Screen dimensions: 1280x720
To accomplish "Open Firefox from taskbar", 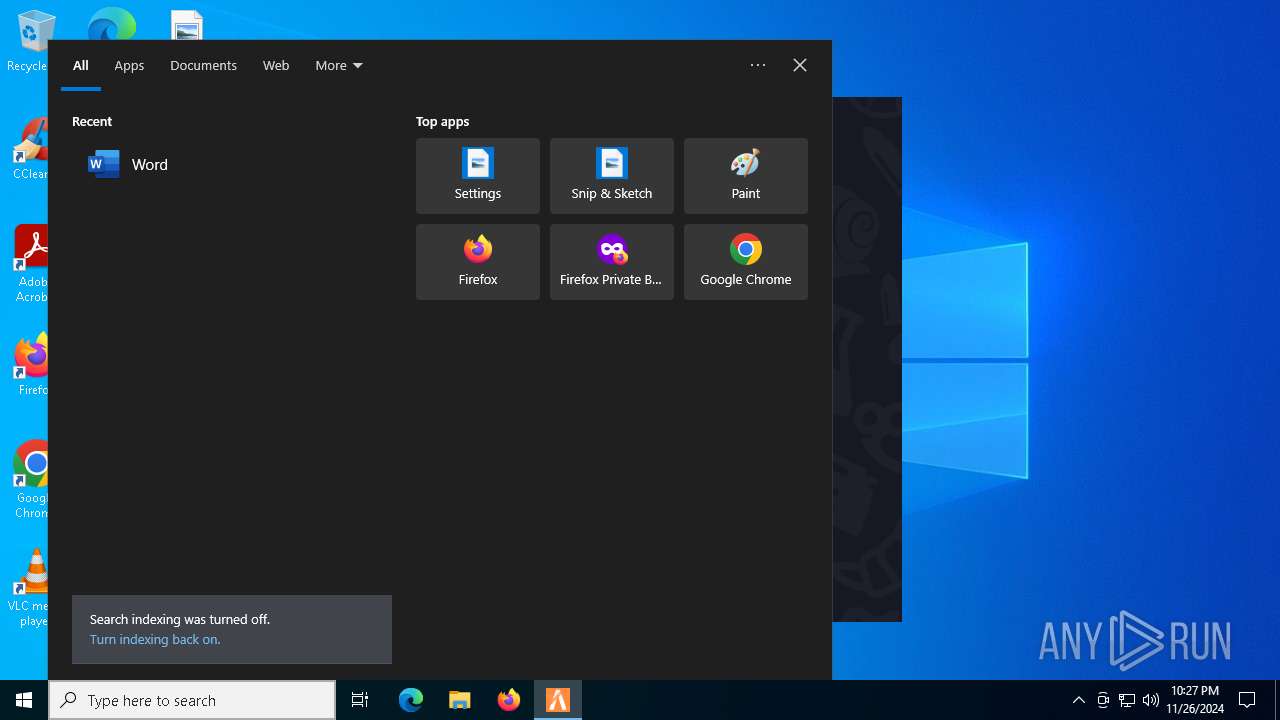I will click(509, 700).
